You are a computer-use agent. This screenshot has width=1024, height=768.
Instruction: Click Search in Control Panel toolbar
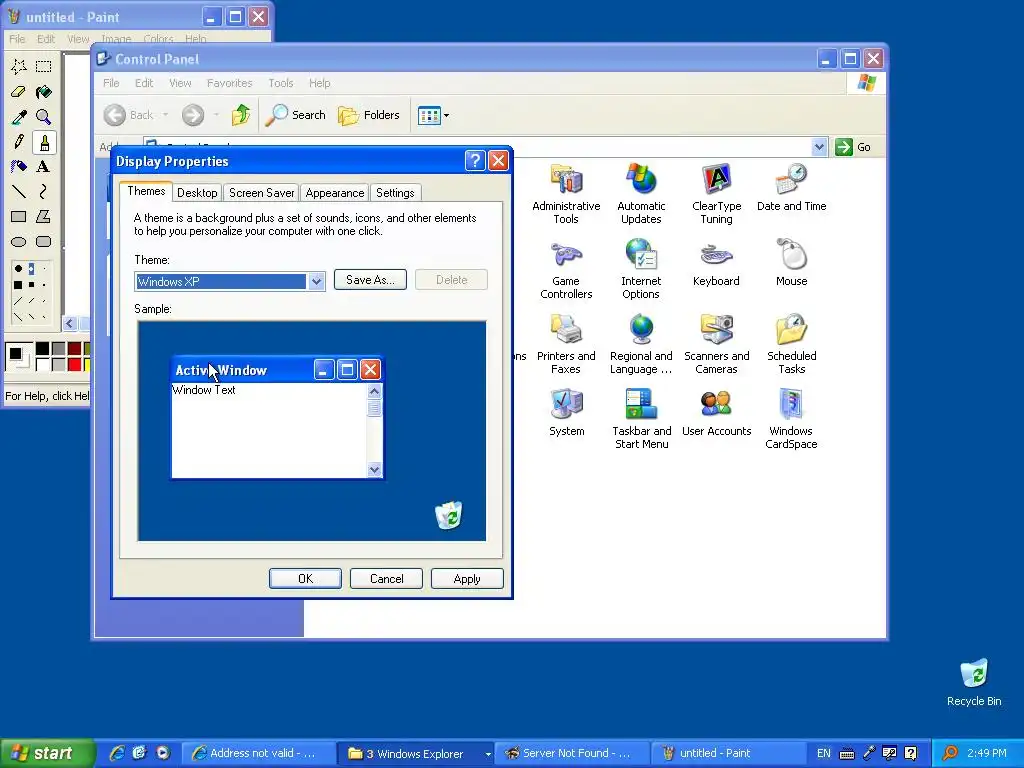295,115
